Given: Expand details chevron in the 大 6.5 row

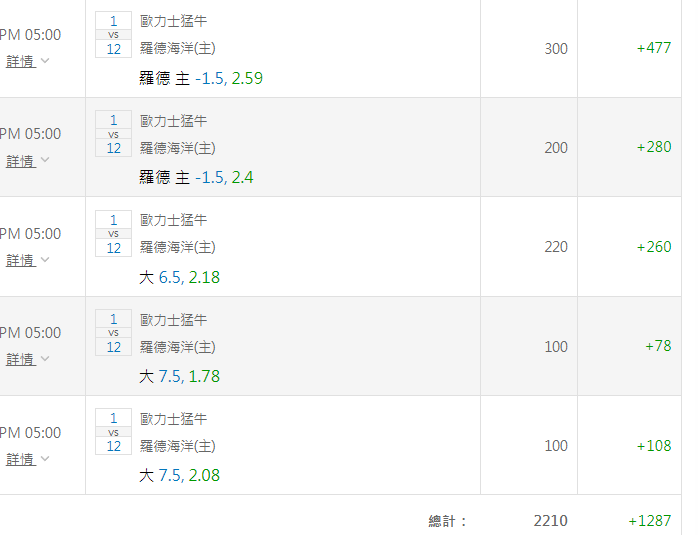Looking at the screenshot, I should [x=45, y=259].
